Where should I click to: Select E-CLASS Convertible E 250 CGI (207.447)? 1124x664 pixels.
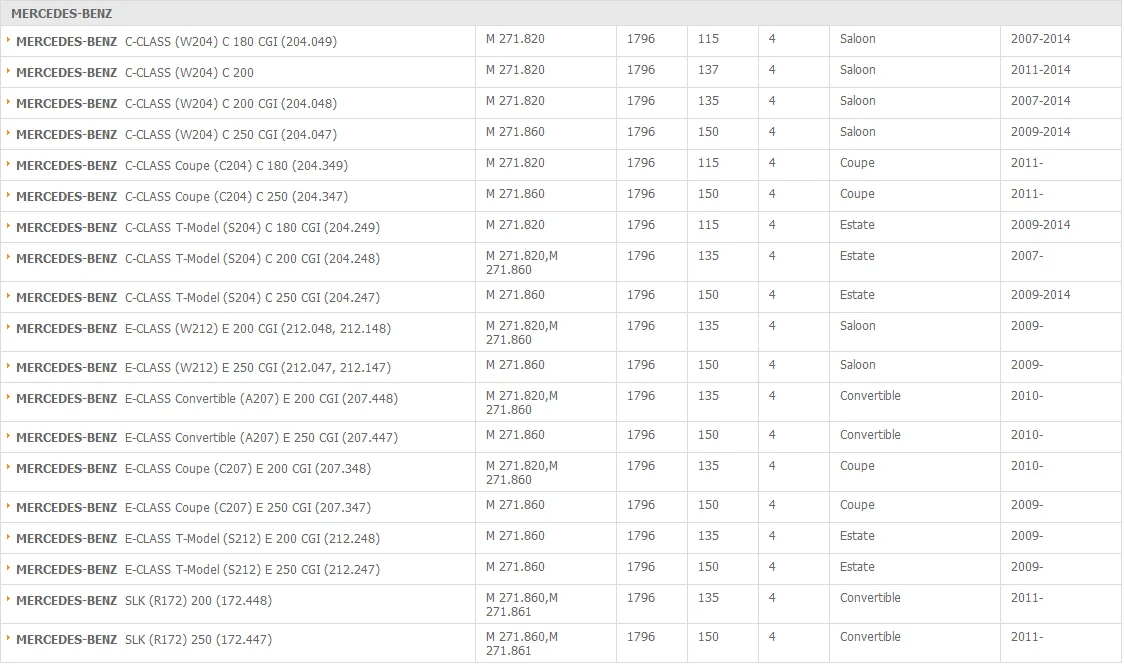point(207,437)
